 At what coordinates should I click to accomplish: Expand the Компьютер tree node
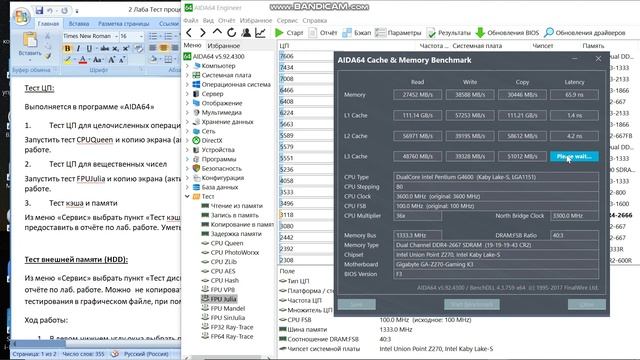[187, 66]
